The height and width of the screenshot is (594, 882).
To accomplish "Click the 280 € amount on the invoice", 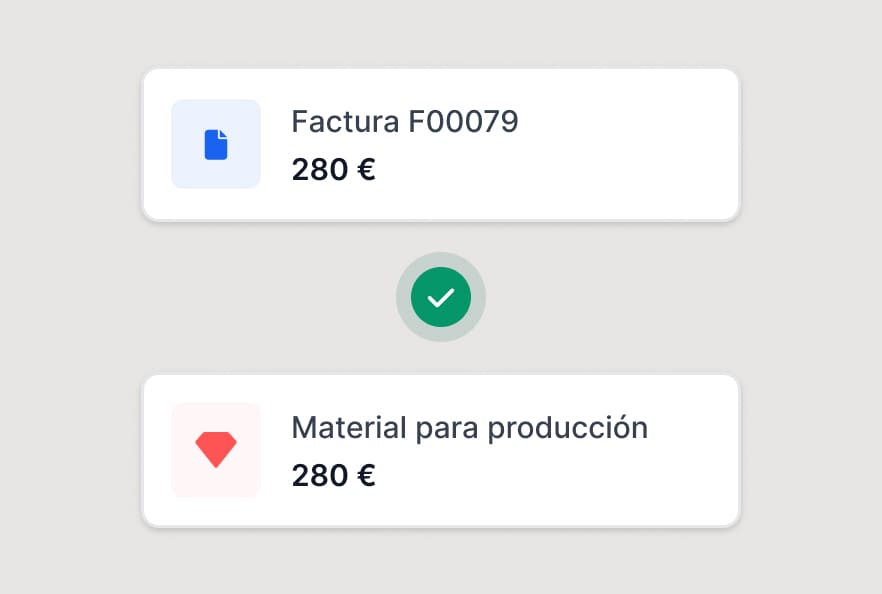I will (x=333, y=169).
